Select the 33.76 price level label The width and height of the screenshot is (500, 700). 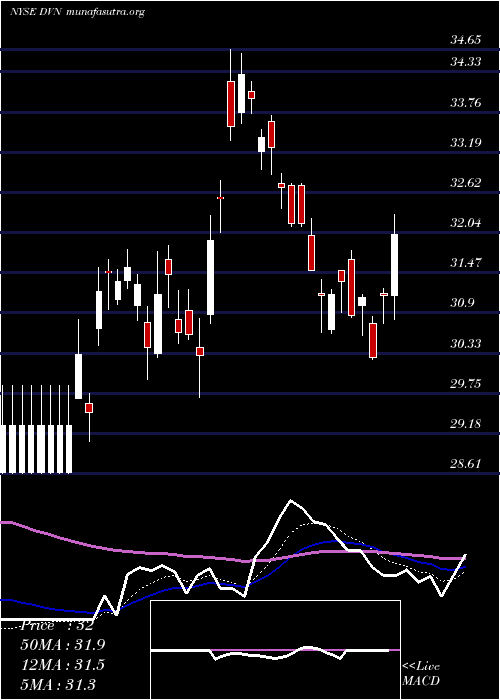465,103
